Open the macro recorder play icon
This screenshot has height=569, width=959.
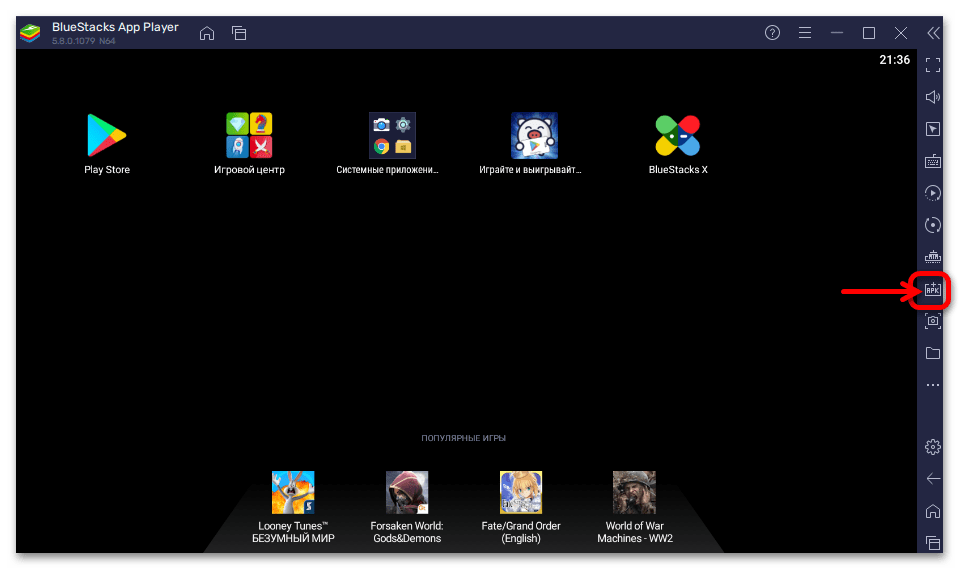[x=933, y=193]
